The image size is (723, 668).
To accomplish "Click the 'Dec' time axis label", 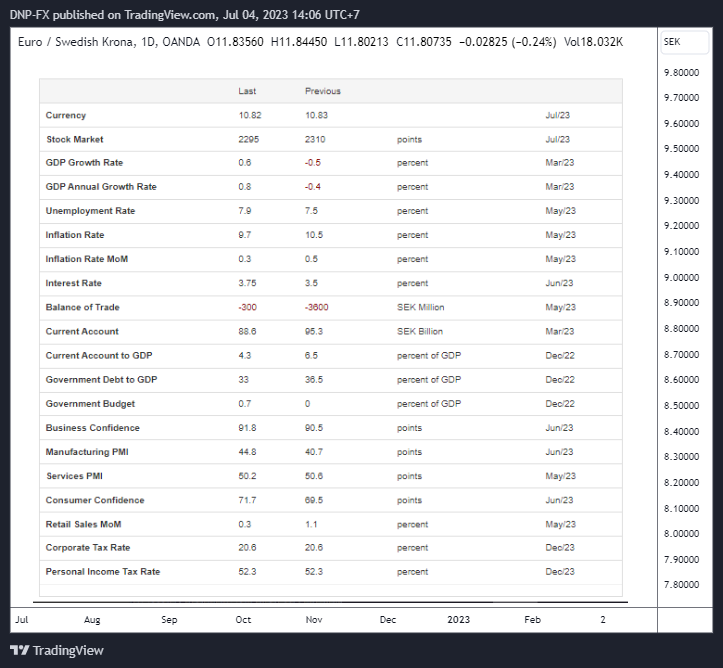I will click(x=388, y=620).
